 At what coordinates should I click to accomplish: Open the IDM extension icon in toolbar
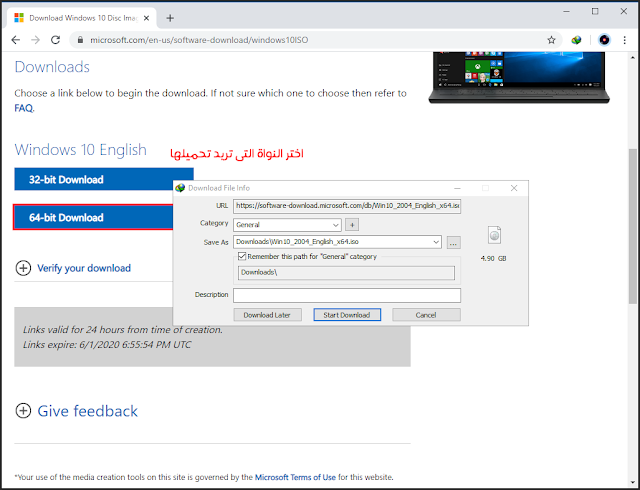click(576, 40)
